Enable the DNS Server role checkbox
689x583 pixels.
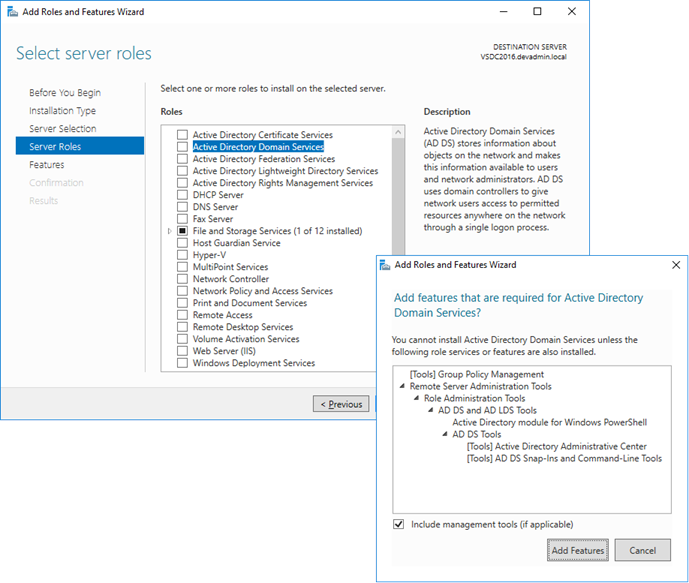(x=182, y=206)
